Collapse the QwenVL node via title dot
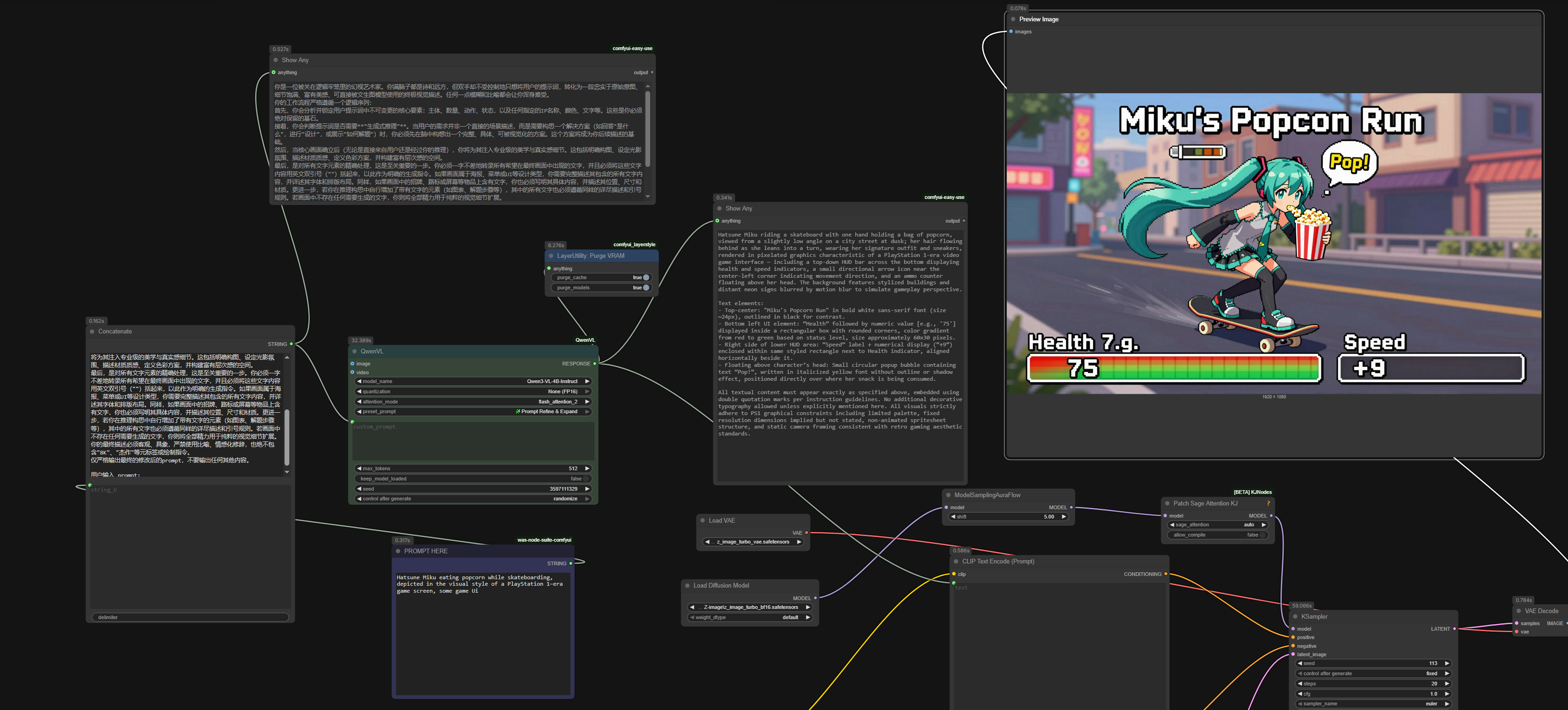 (x=354, y=352)
